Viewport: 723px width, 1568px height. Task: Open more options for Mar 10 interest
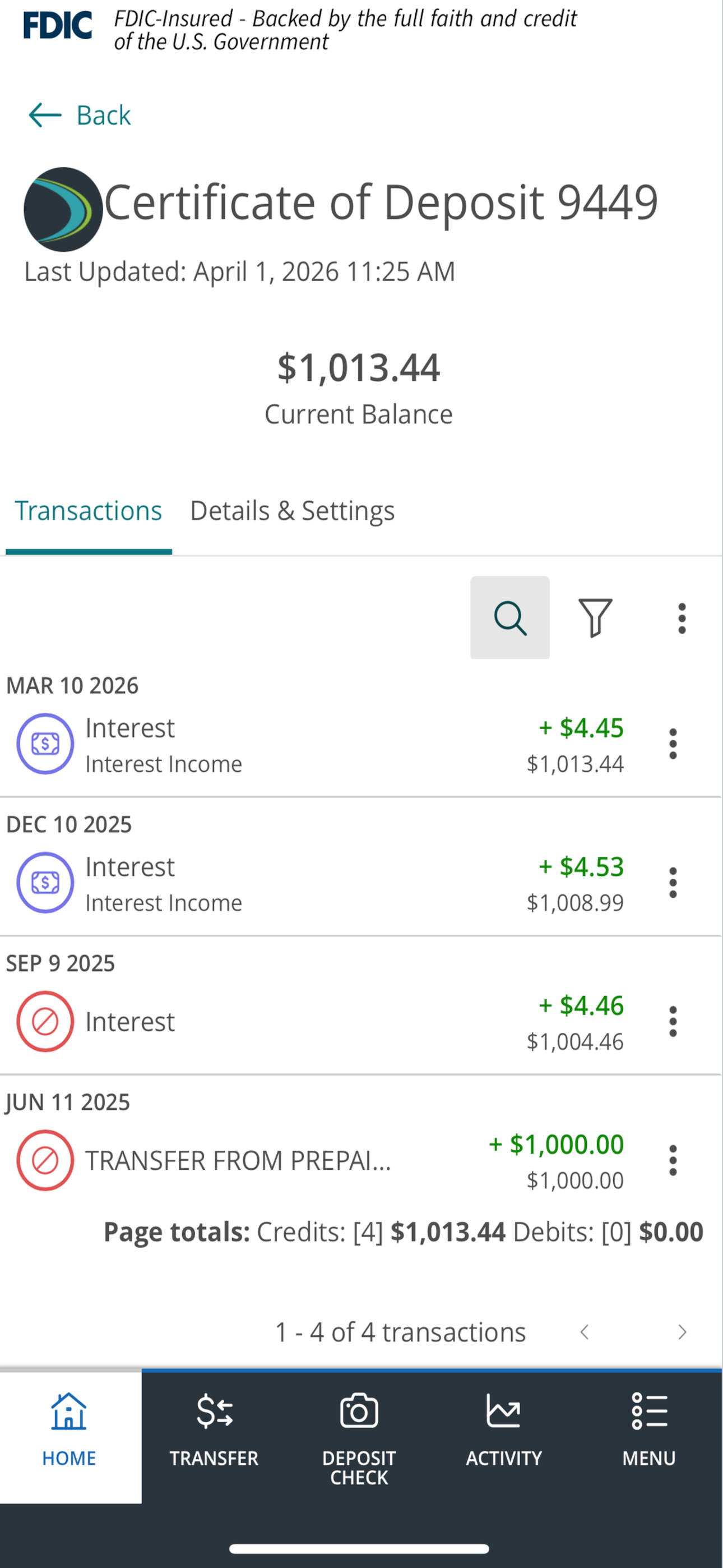tap(673, 743)
